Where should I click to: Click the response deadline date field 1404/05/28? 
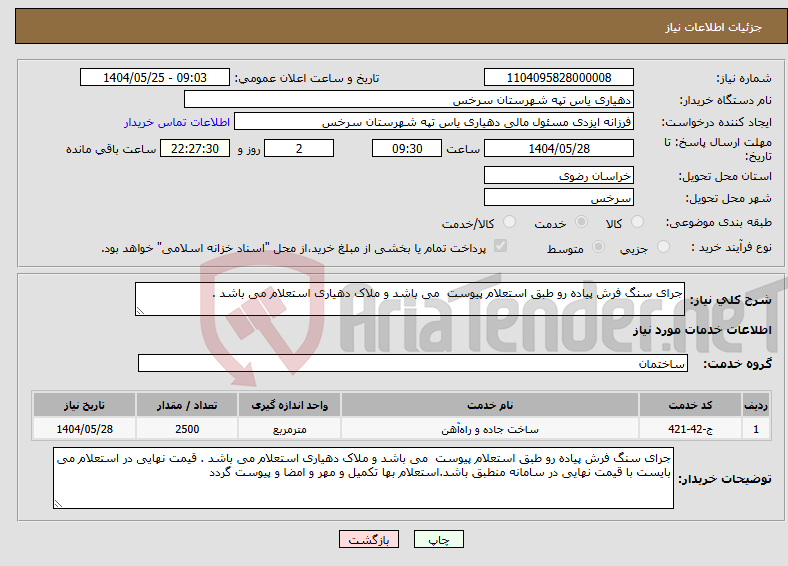click(559, 148)
